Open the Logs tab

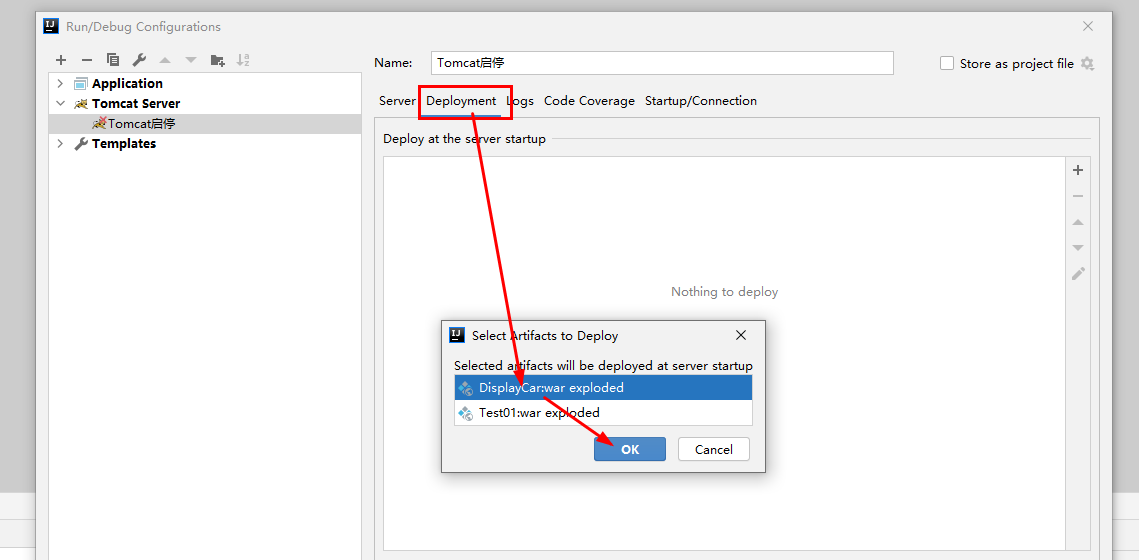(x=520, y=101)
